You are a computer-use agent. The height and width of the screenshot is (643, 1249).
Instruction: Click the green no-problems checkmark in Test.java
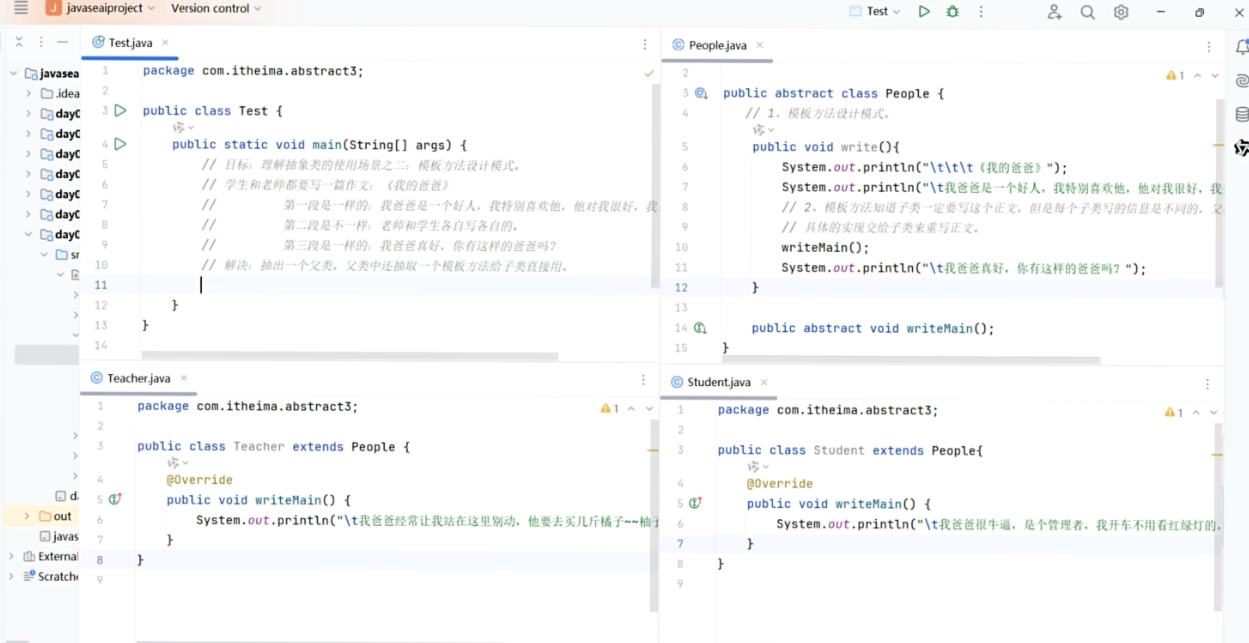click(649, 73)
